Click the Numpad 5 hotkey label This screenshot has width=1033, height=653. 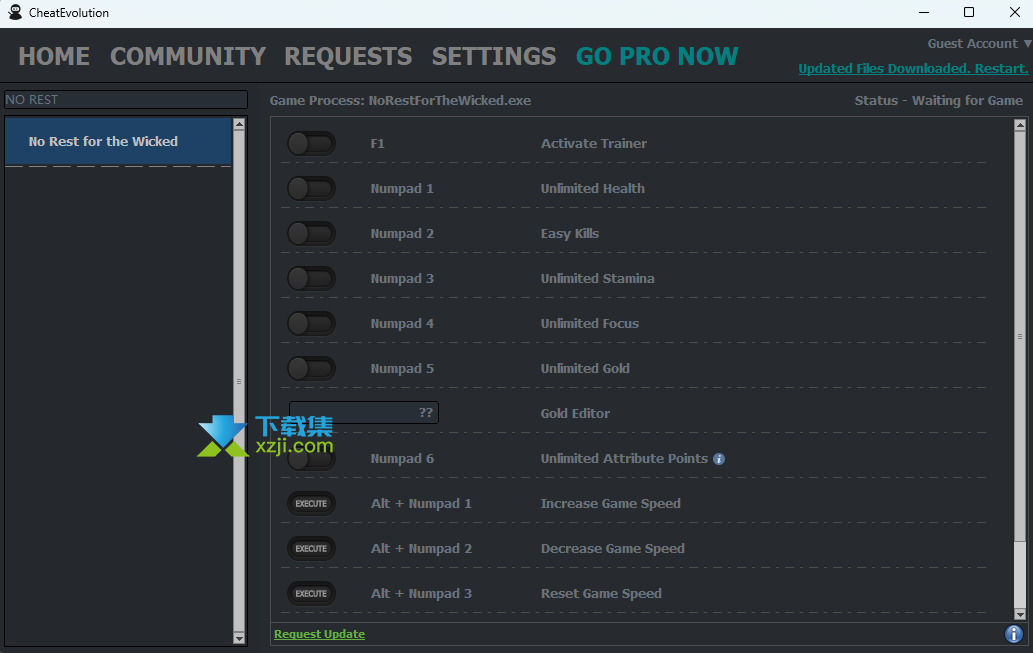pyautogui.click(x=402, y=368)
